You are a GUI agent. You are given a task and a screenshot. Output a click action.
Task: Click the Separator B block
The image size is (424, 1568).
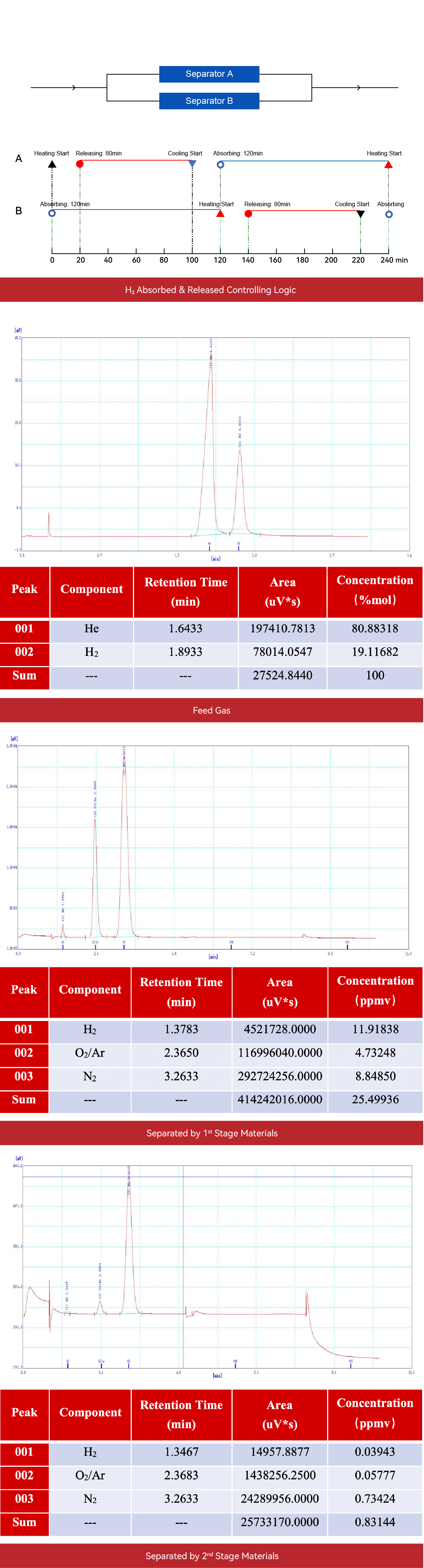click(x=209, y=101)
